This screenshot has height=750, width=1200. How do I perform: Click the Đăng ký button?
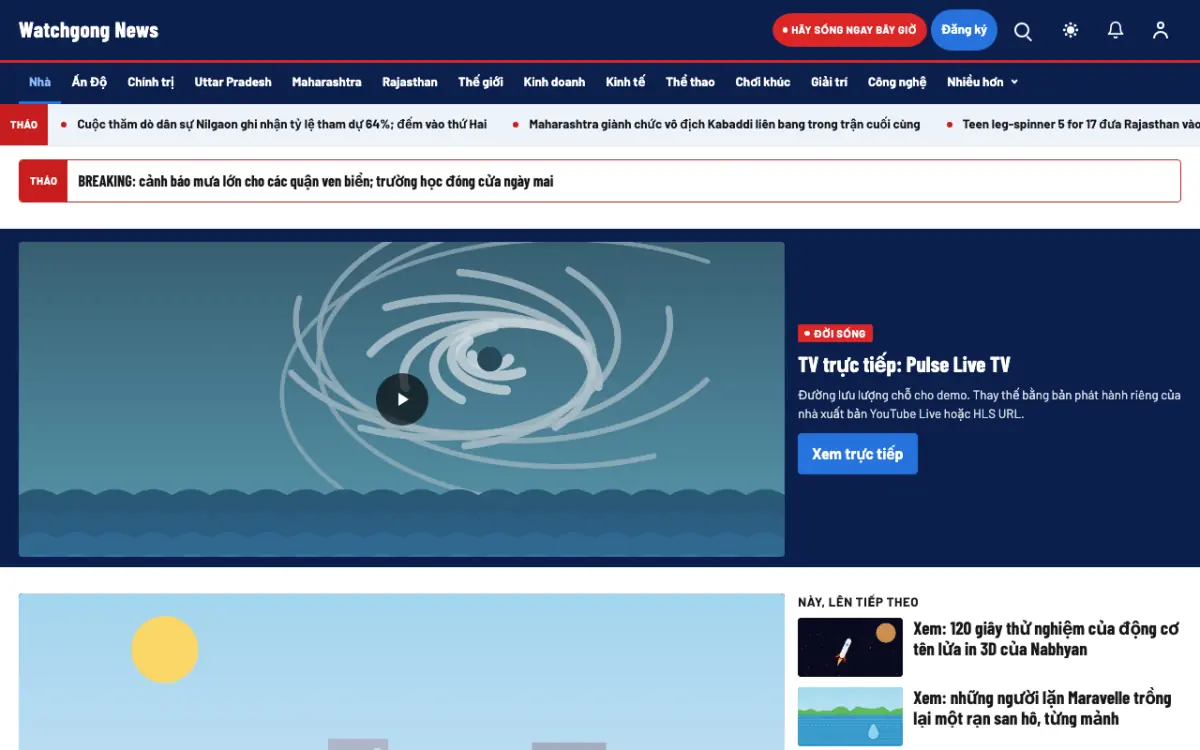[964, 30]
